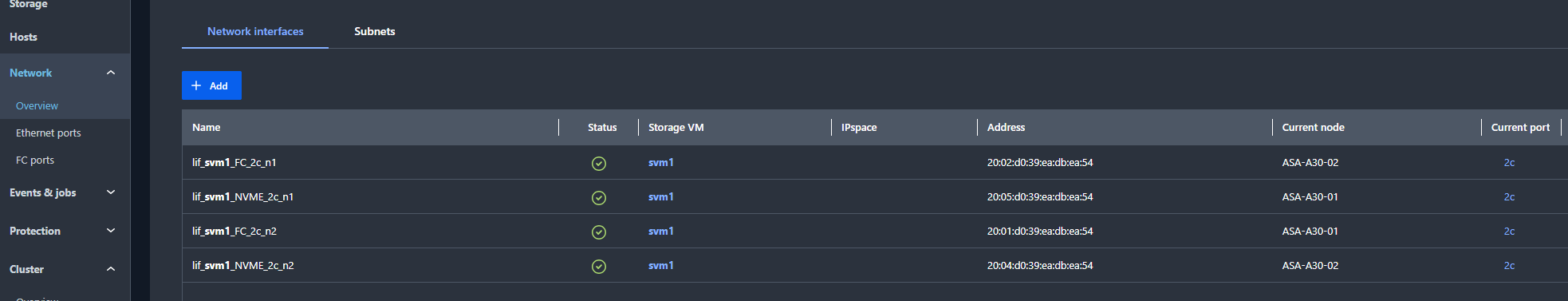Click address 20:01:d0:39:ea:db:ea:54

[1040, 231]
